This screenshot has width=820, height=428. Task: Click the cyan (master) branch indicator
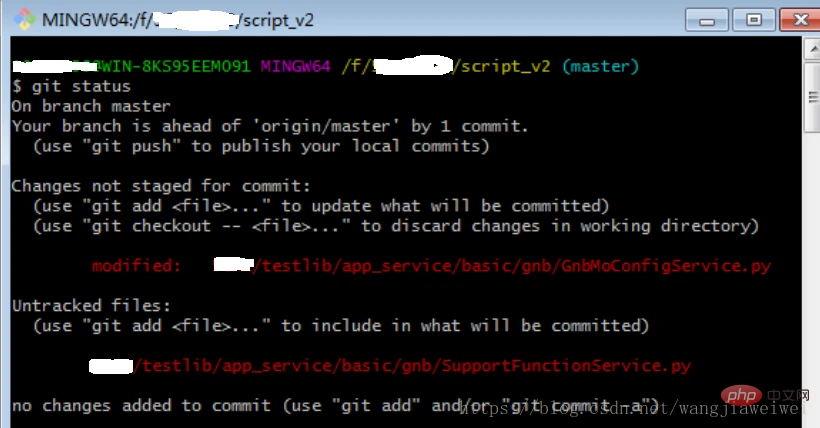coord(599,66)
